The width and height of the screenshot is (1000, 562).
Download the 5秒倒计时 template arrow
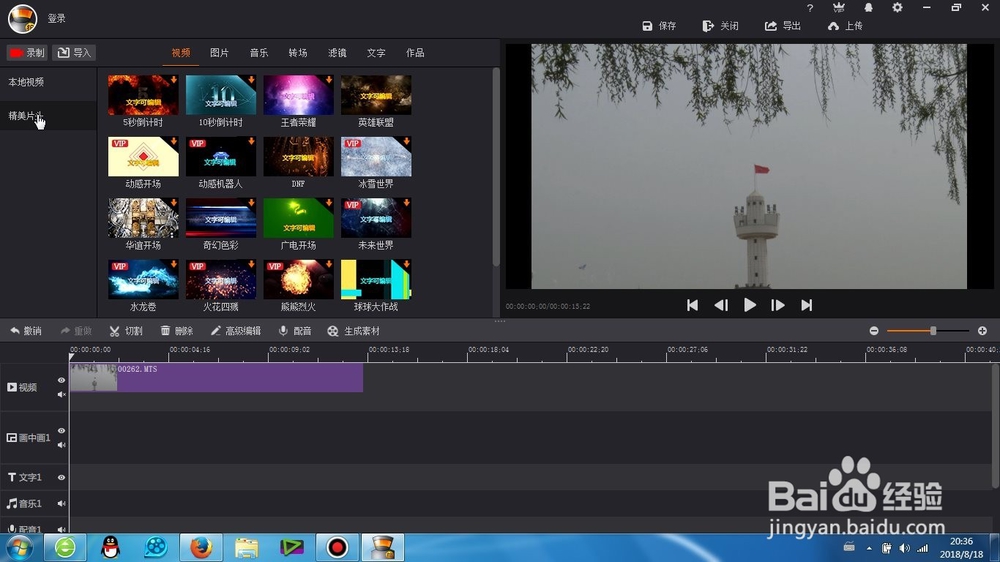pos(173,80)
